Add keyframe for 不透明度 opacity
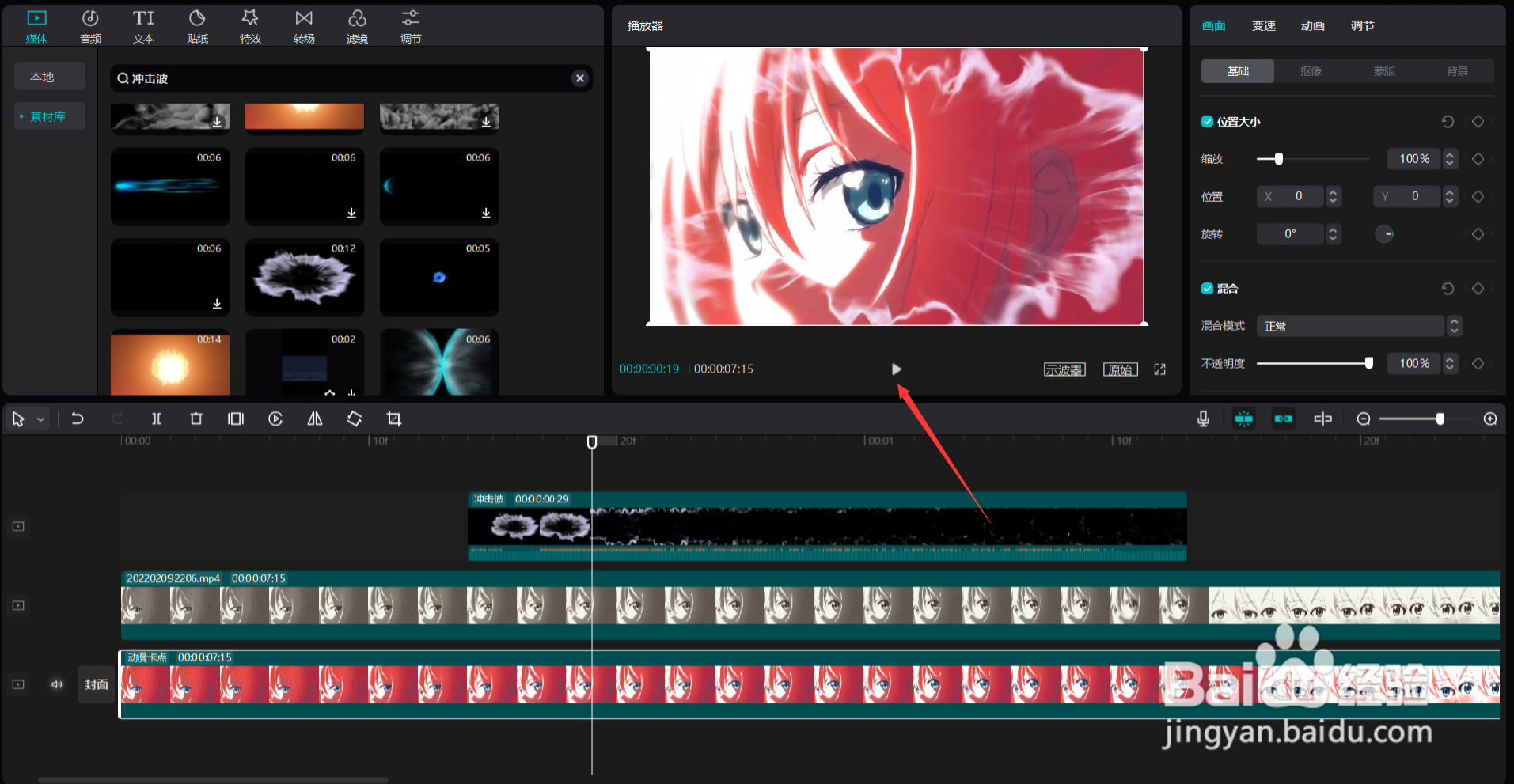The image size is (1514, 784). click(x=1478, y=363)
